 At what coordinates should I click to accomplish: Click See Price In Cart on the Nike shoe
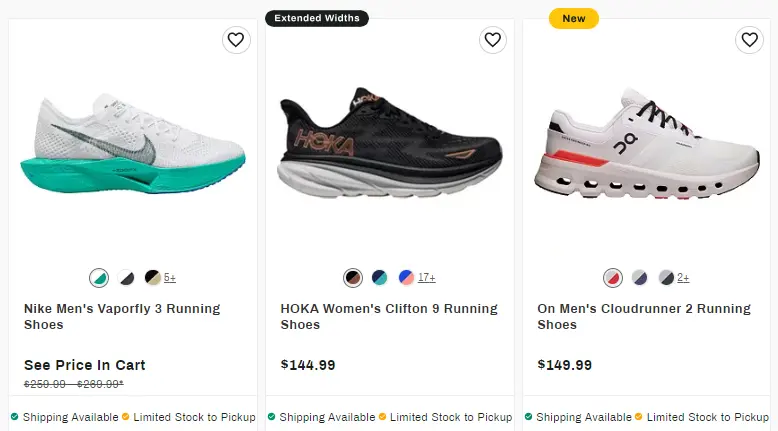point(85,365)
